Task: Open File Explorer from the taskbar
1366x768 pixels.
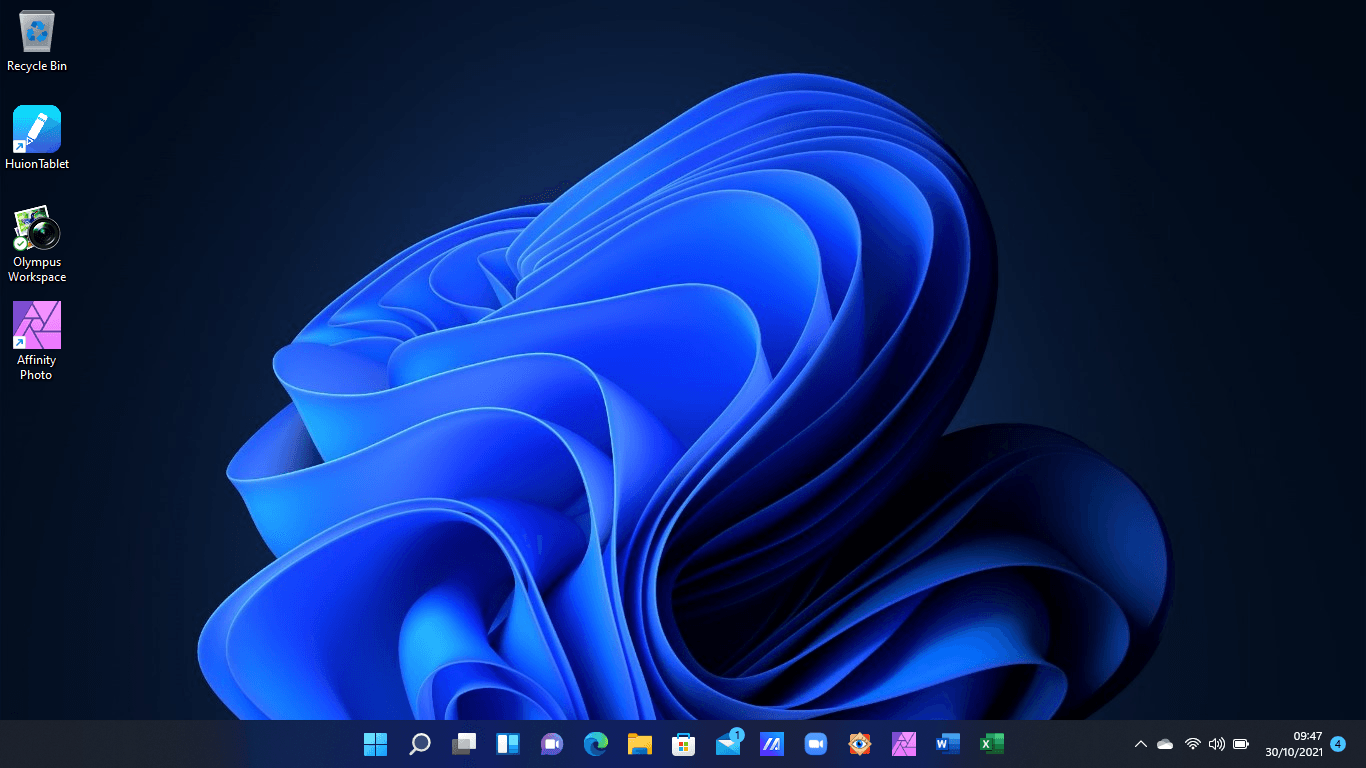Action: click(639, 744)
